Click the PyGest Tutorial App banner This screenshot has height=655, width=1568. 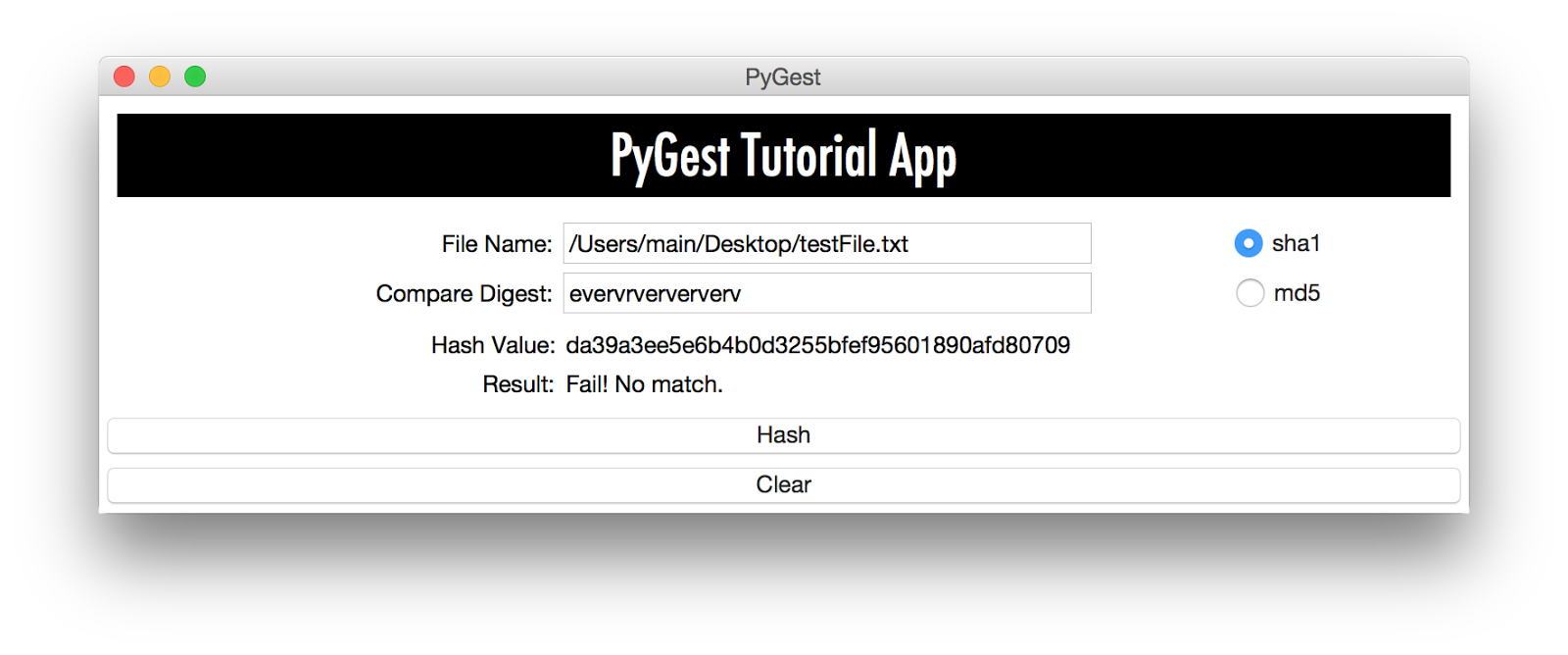[x=784, y=155]
